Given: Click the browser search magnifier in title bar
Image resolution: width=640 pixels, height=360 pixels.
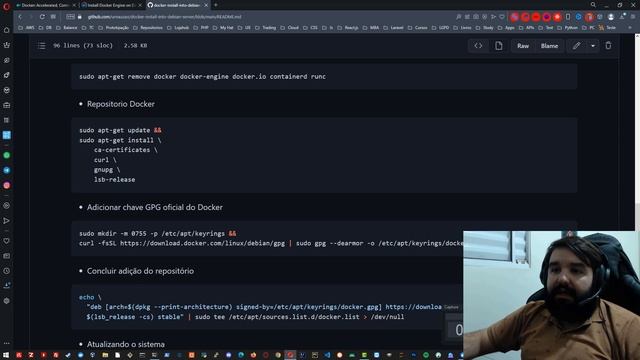Looking at the screenshot, I should (593, 5).
